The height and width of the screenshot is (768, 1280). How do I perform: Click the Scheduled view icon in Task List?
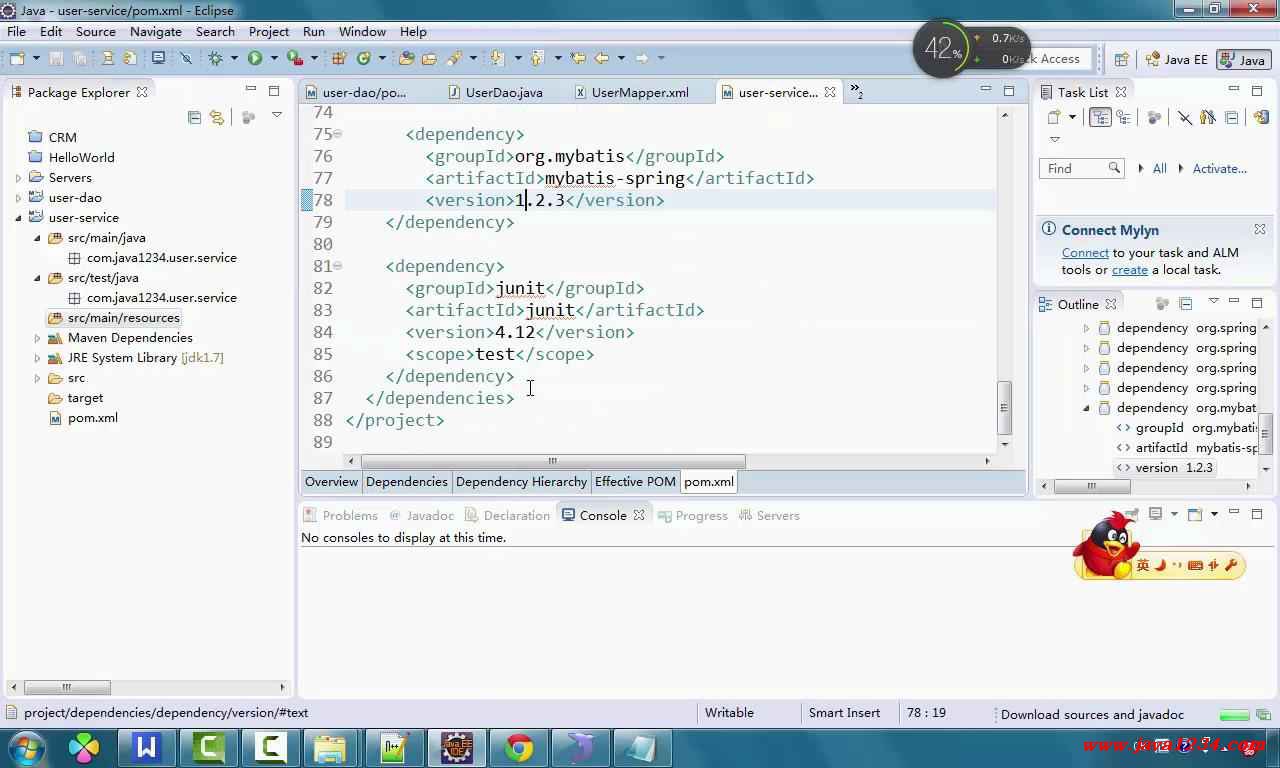pyautogui.click(x=1123, y=117)
